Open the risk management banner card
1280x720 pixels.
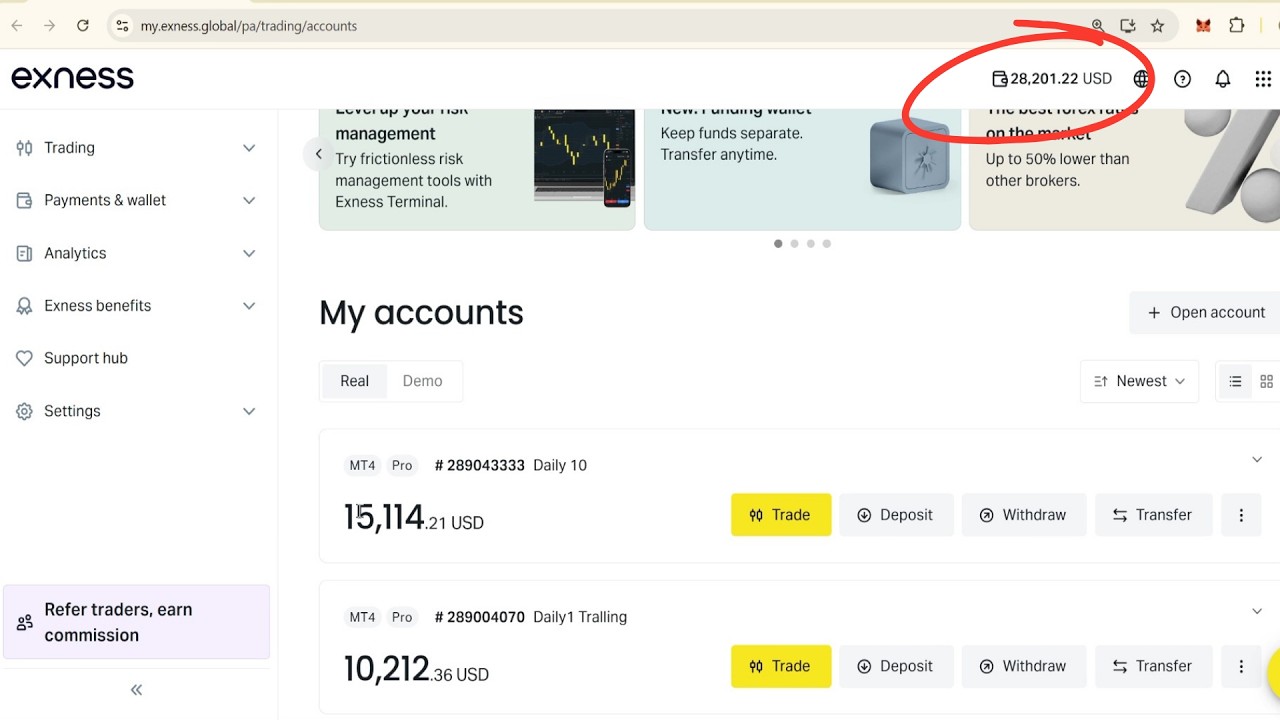click(477, 169)
